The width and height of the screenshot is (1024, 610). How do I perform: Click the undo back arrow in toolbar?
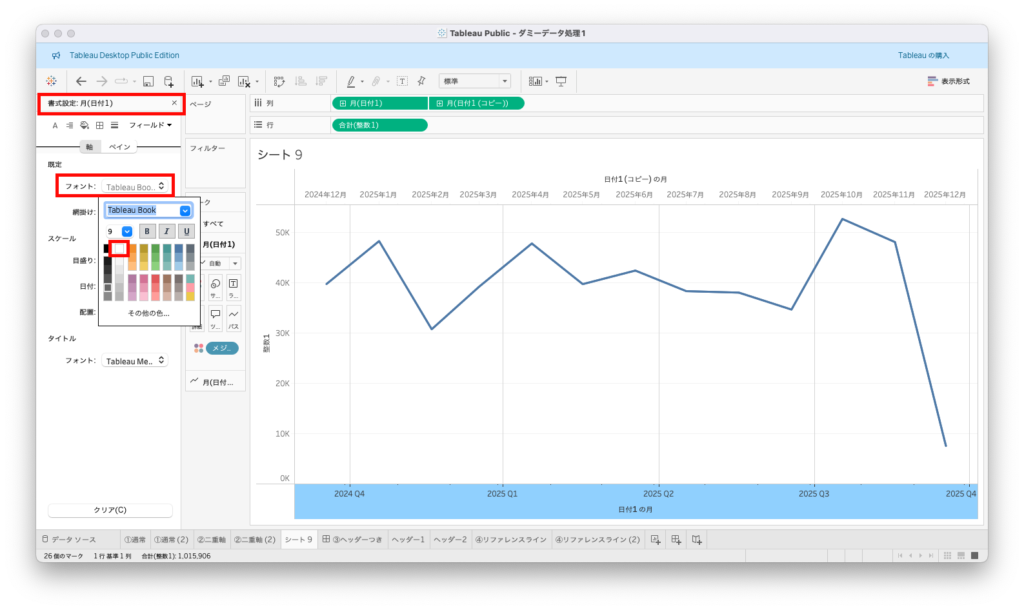click(81, 81)
